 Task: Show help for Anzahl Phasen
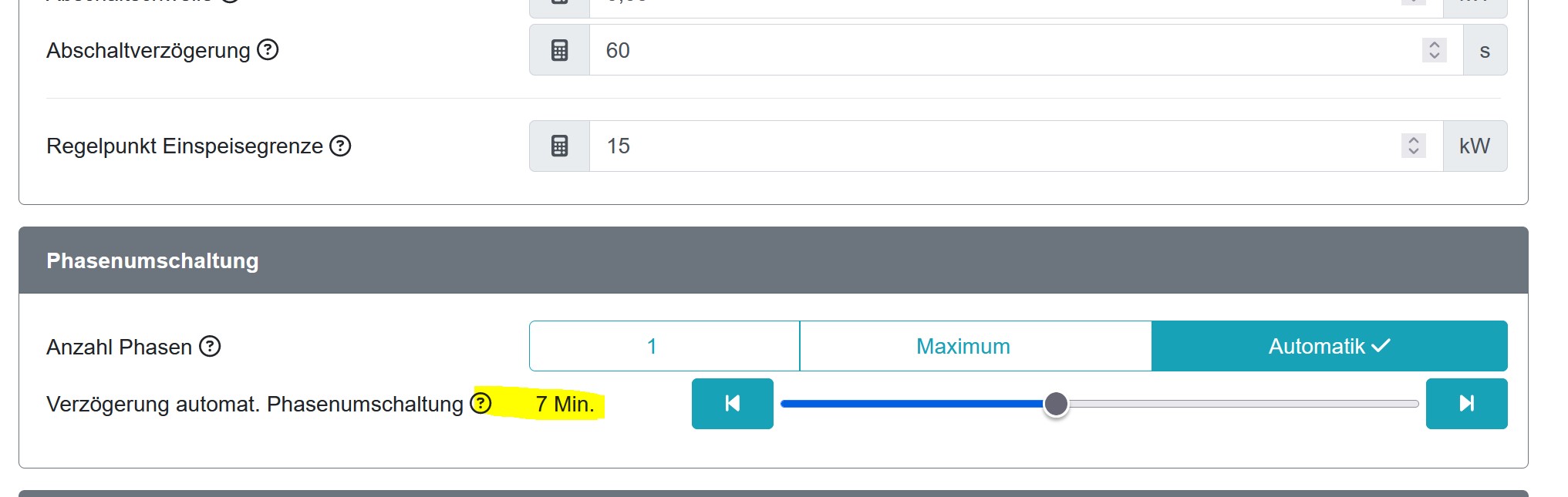coord(210,347)
